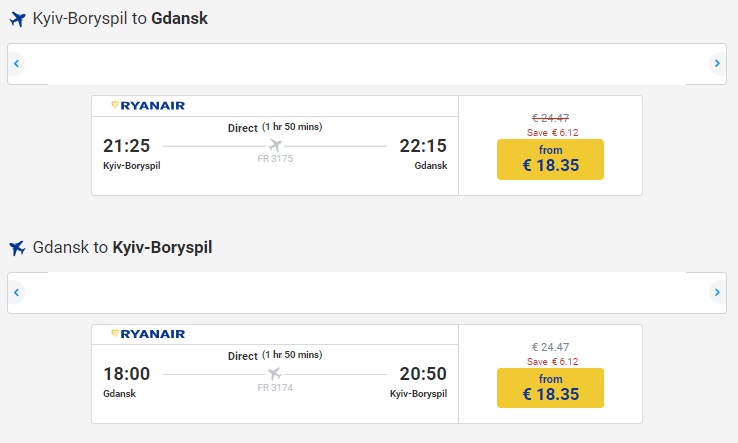Click the crossed-out €24.47 price on the outbound flight
This screenshot has width=738, height=443.
point(550,118)
